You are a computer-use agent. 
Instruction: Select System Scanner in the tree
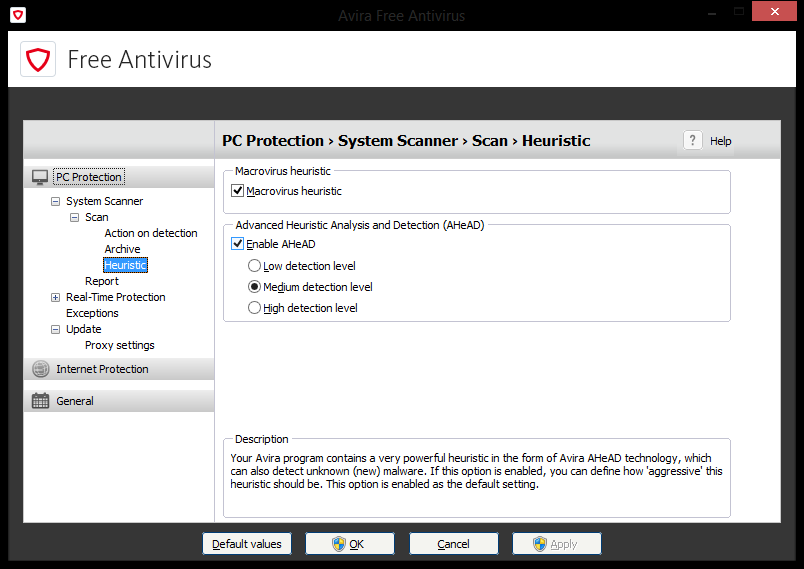click(x=105, y=201)
